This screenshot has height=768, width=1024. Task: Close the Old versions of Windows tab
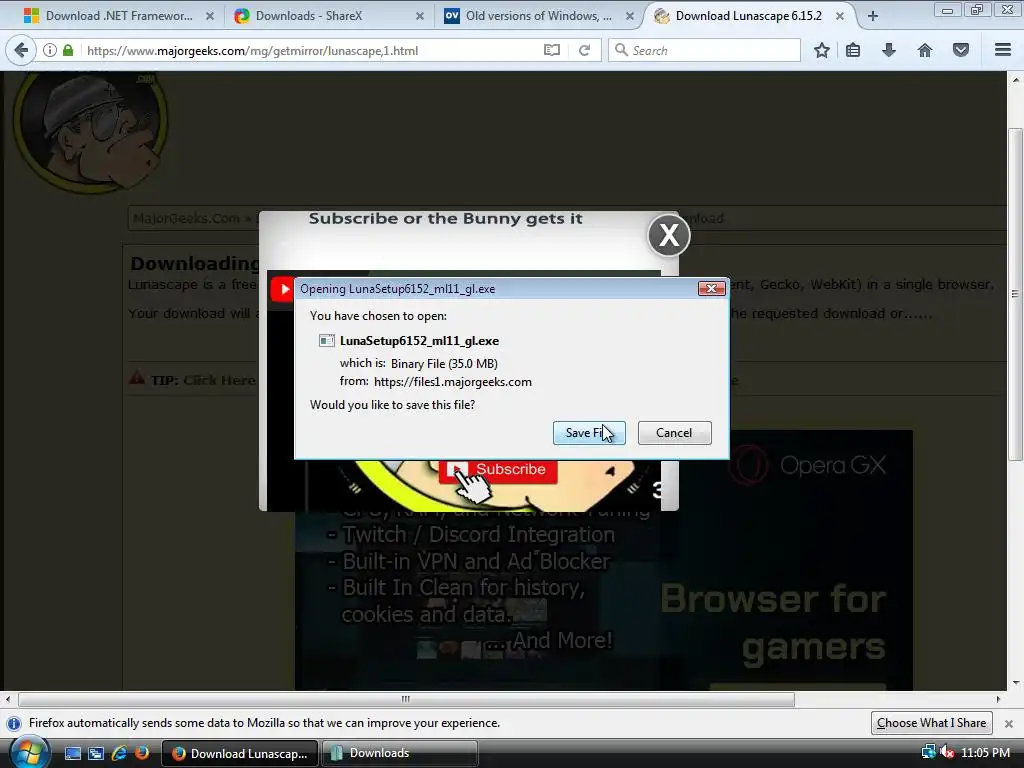(630, 16)
